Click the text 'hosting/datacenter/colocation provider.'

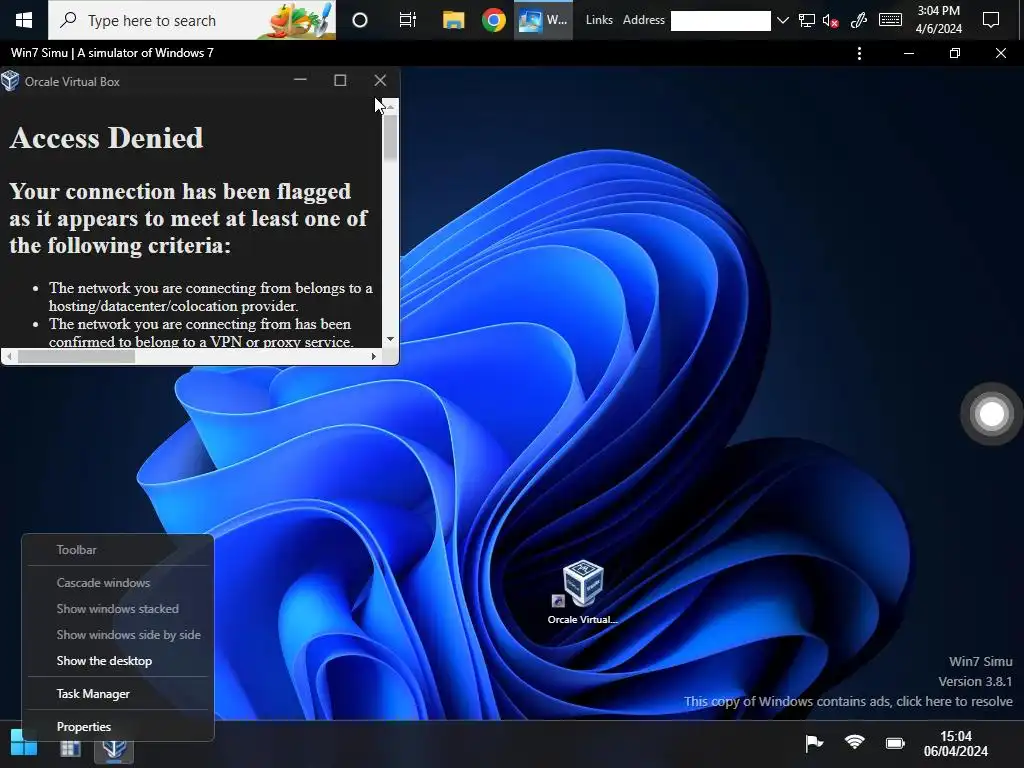tap(173, 306)
